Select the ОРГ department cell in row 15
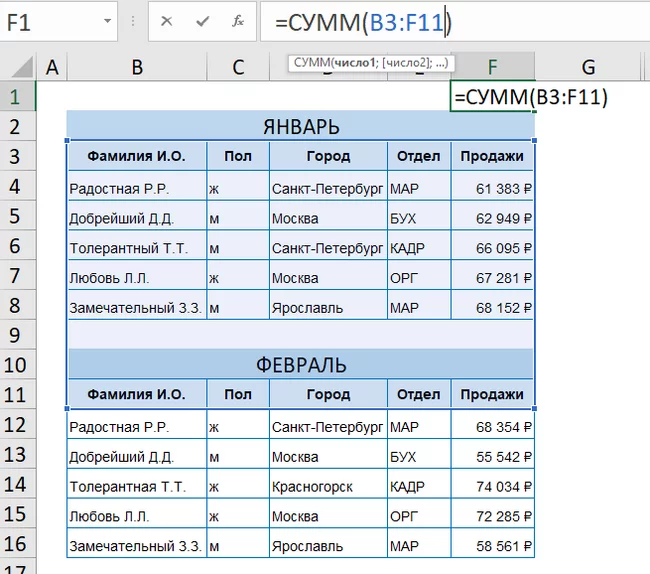The image size is (650, 574). tap(419, 514)
